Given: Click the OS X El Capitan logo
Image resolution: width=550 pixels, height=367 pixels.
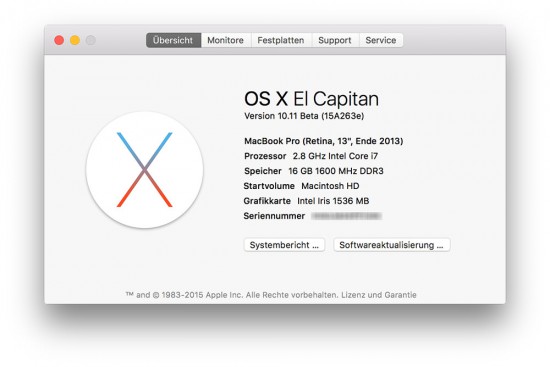Looking at the screenshot, I should 145,170.
